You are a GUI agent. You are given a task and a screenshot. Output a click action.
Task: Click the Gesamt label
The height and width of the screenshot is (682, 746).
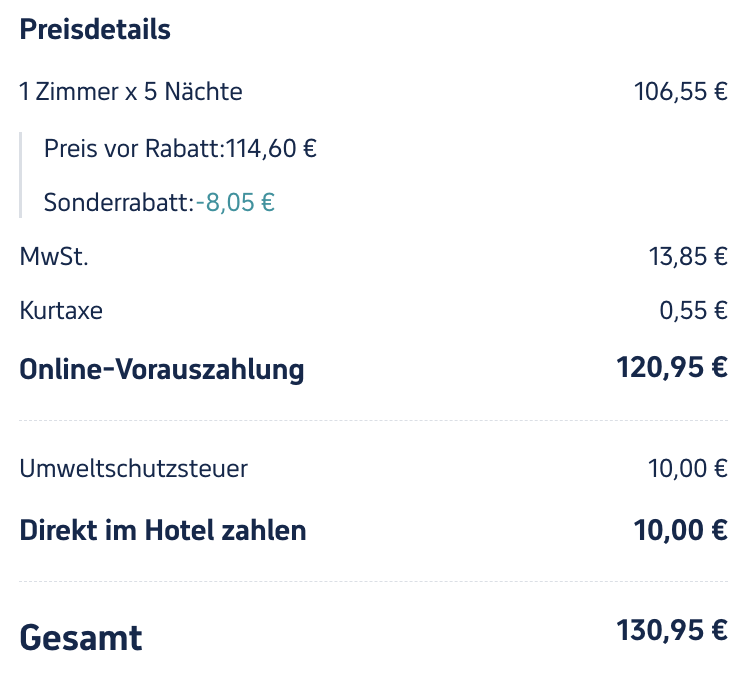click(81, 638)
